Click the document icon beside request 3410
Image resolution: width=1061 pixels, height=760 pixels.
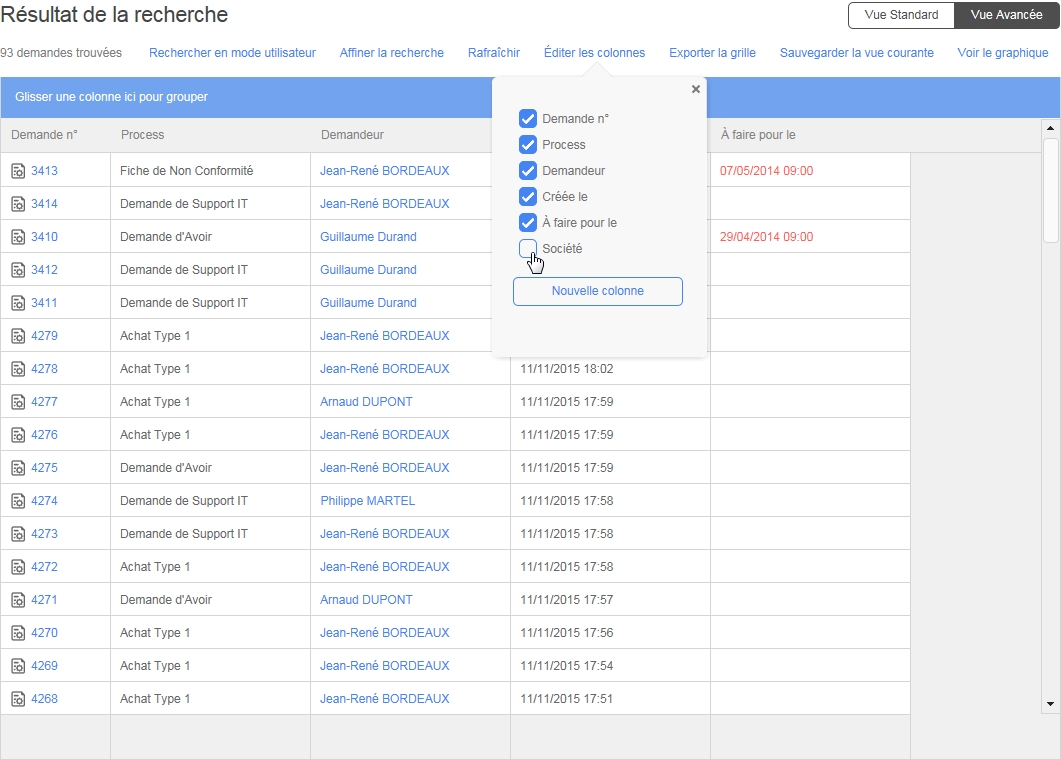18,237
